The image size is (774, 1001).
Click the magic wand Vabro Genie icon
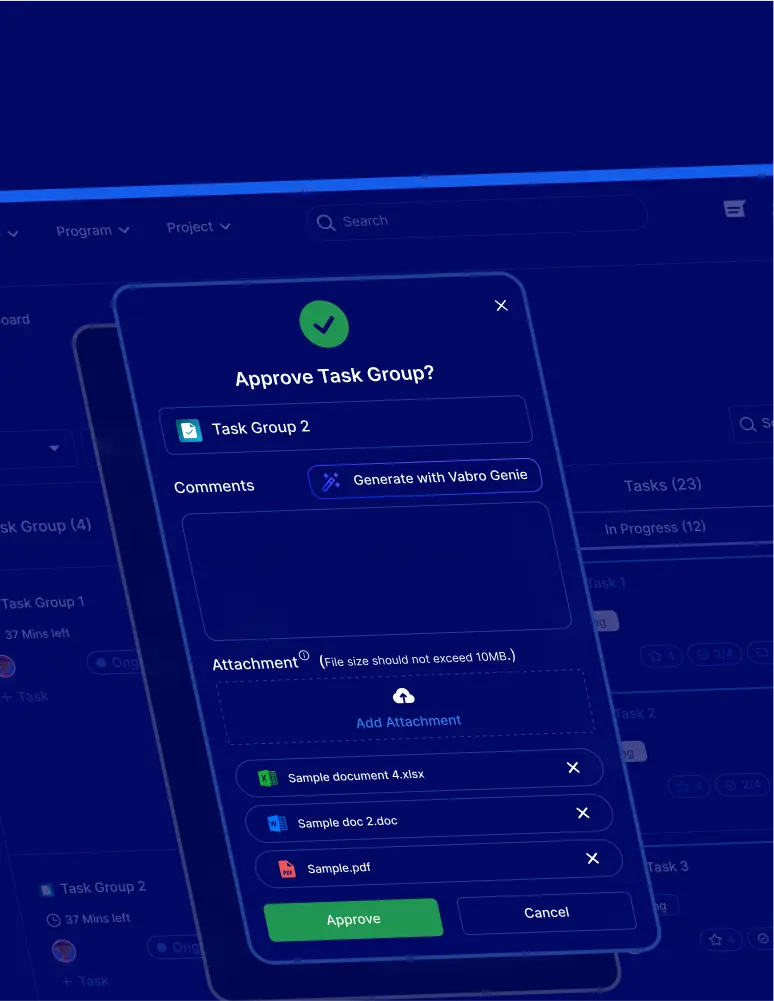(331, 481)
